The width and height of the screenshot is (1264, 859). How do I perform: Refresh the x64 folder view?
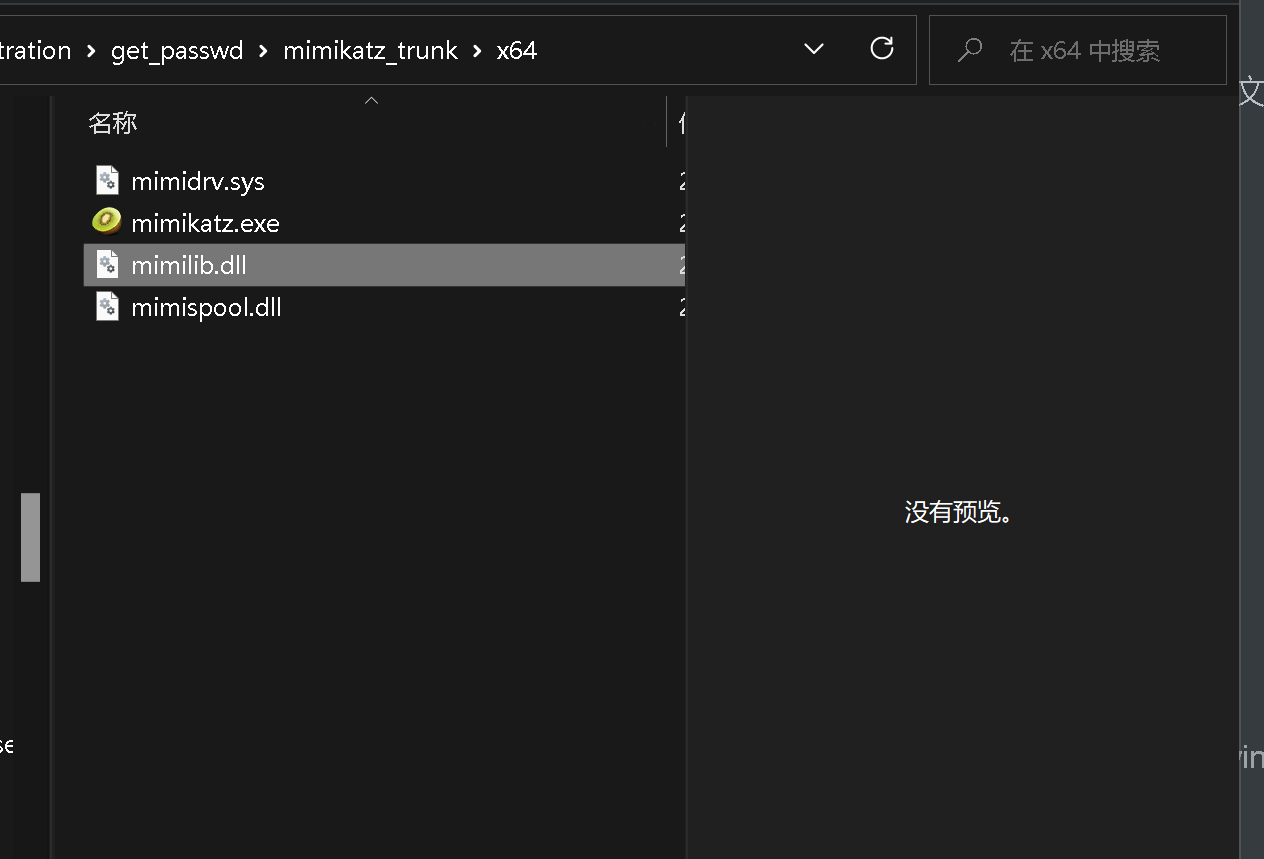(x=882, y=48)
